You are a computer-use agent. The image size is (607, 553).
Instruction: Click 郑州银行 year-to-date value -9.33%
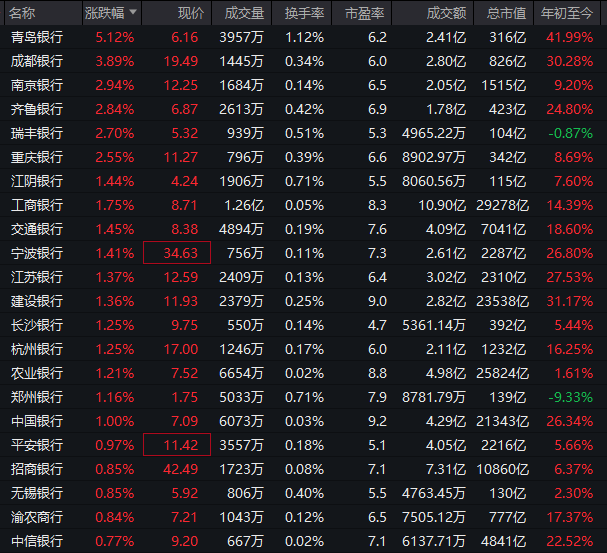coord(571,397)
